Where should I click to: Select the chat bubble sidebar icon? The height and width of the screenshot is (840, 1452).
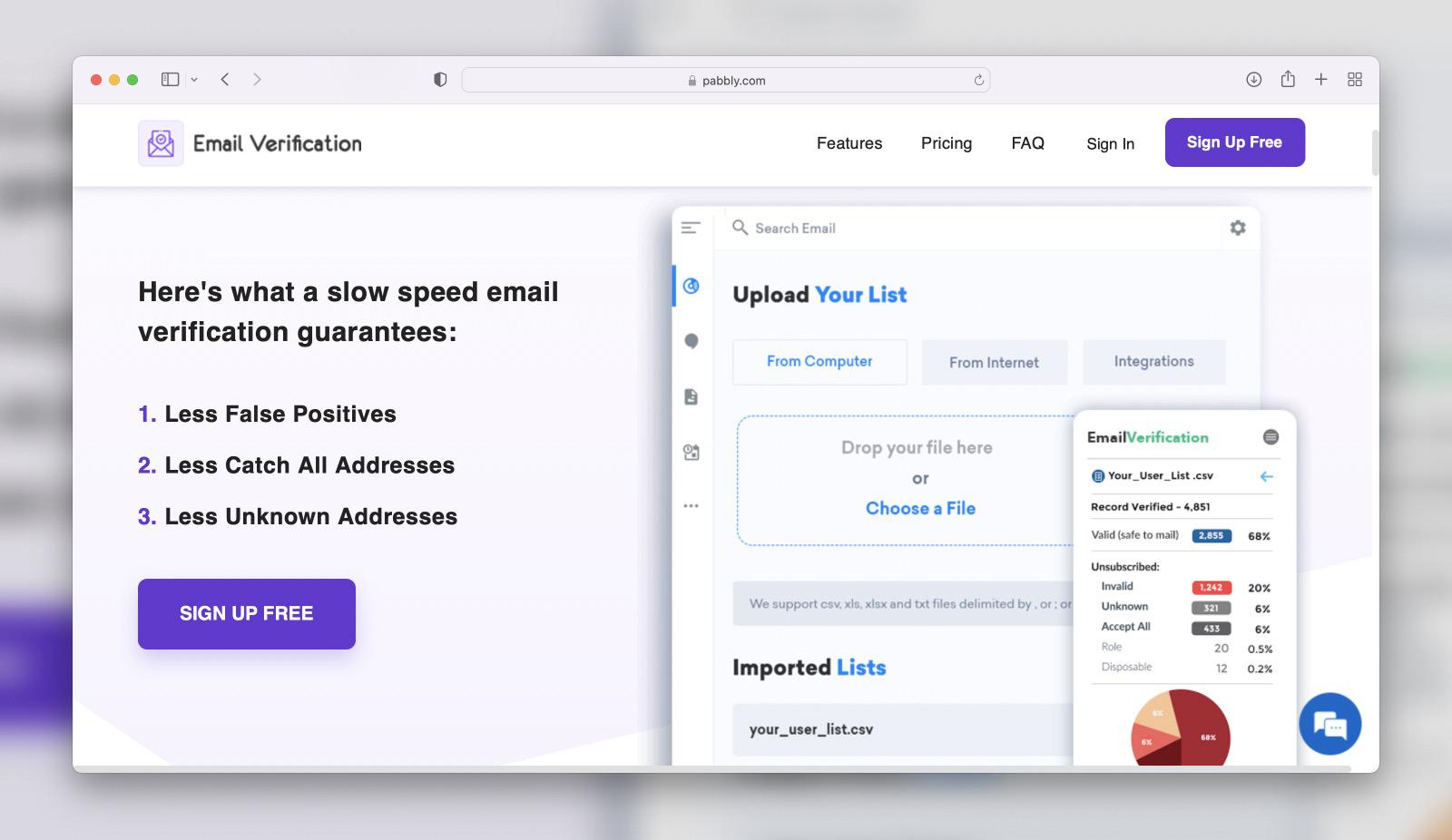tap(692, 341)
